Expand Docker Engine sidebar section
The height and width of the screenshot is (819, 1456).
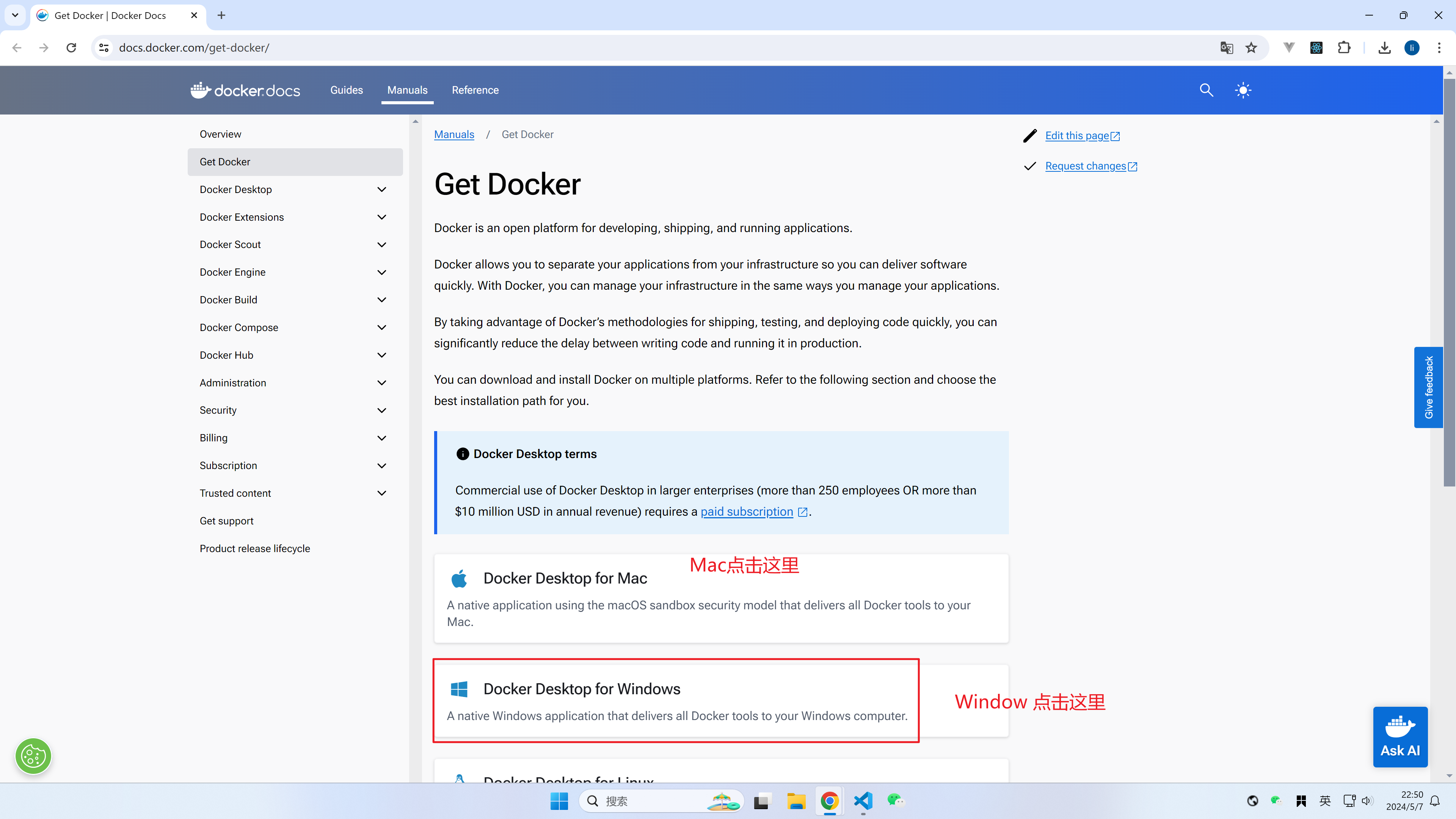382,273
